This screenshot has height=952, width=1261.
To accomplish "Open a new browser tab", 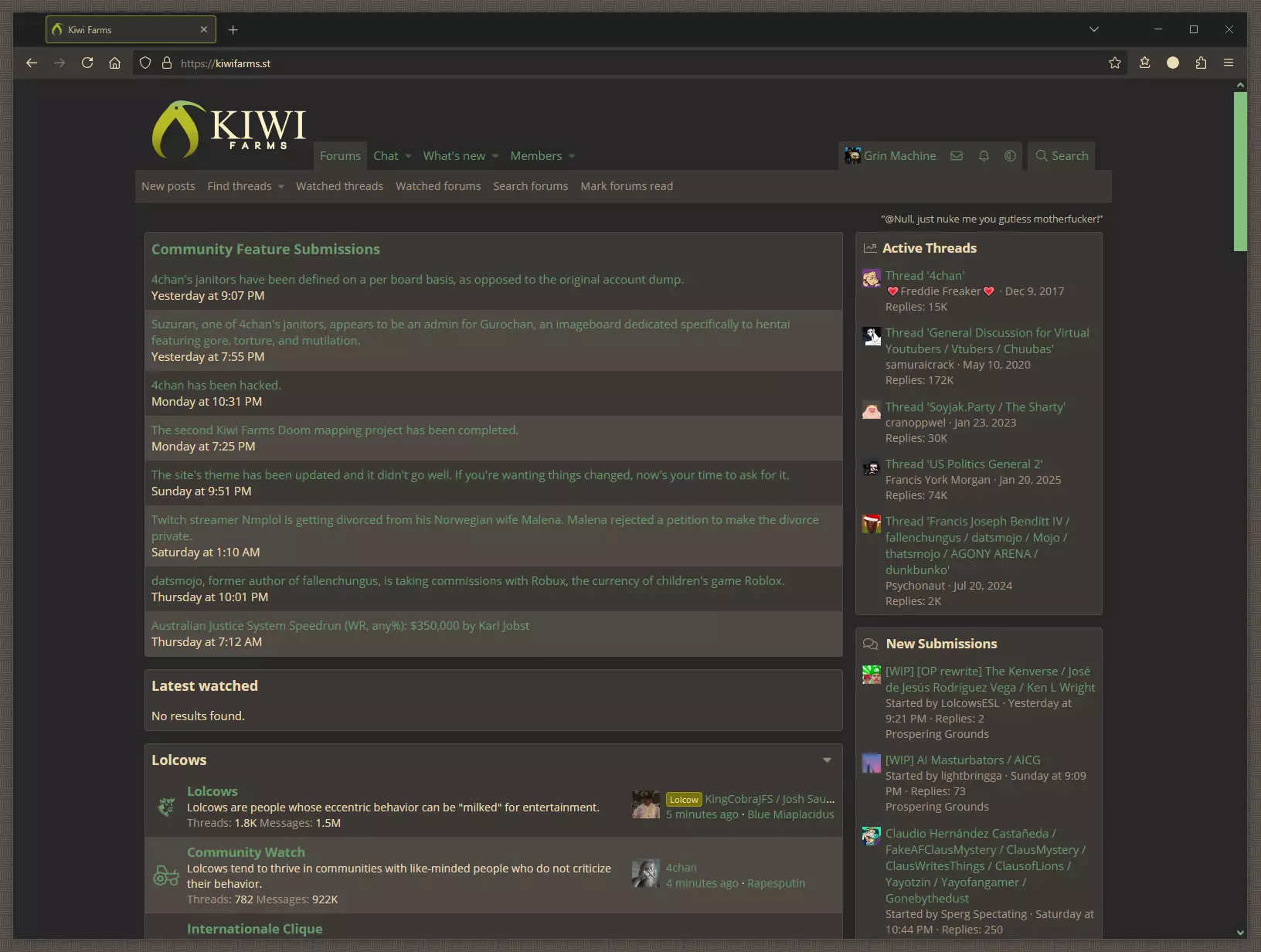I will tap(233, 29).
